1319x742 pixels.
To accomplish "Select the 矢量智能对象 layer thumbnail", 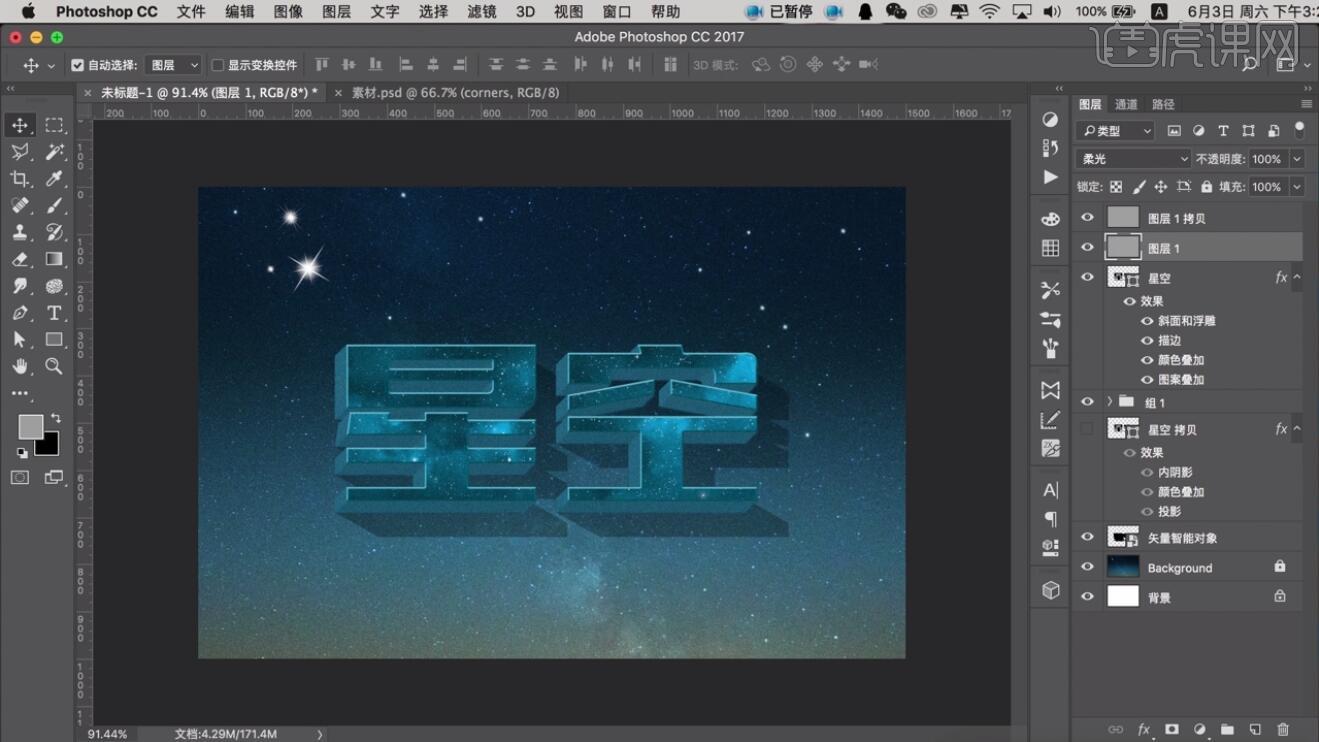I will (1123, 537).
